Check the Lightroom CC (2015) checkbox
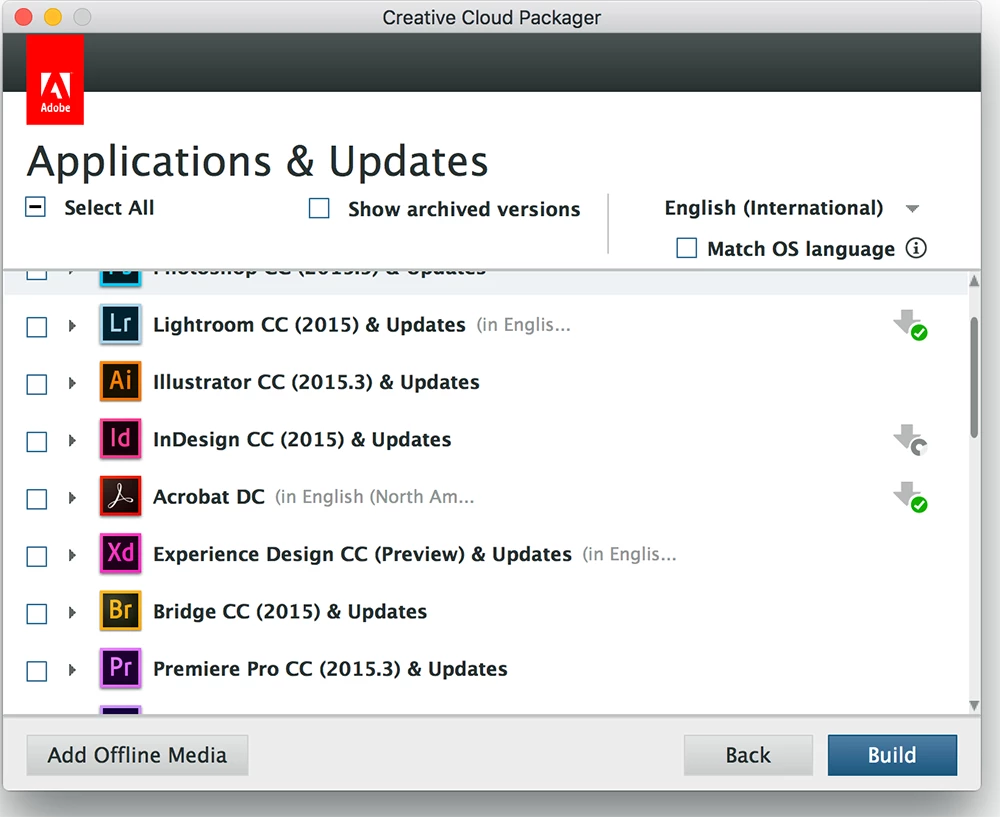This screenshot has height=817, width=1000. coord(36,327)
